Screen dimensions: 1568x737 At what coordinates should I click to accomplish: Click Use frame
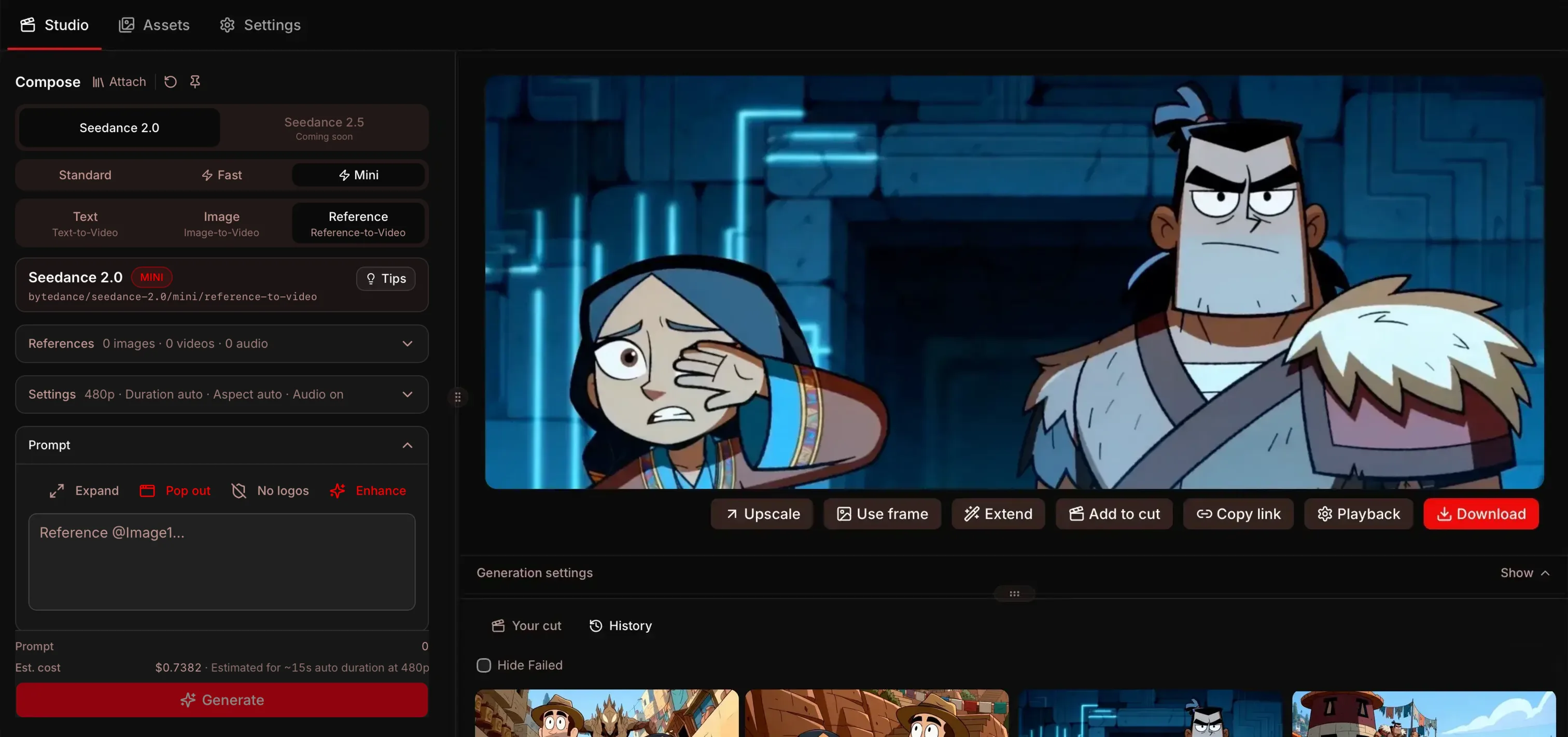[883, 514]
